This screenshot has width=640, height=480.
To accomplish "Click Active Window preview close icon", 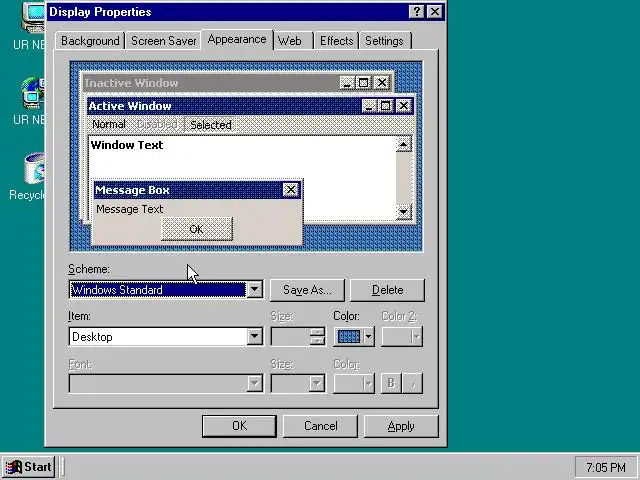I will coord(403,106).
